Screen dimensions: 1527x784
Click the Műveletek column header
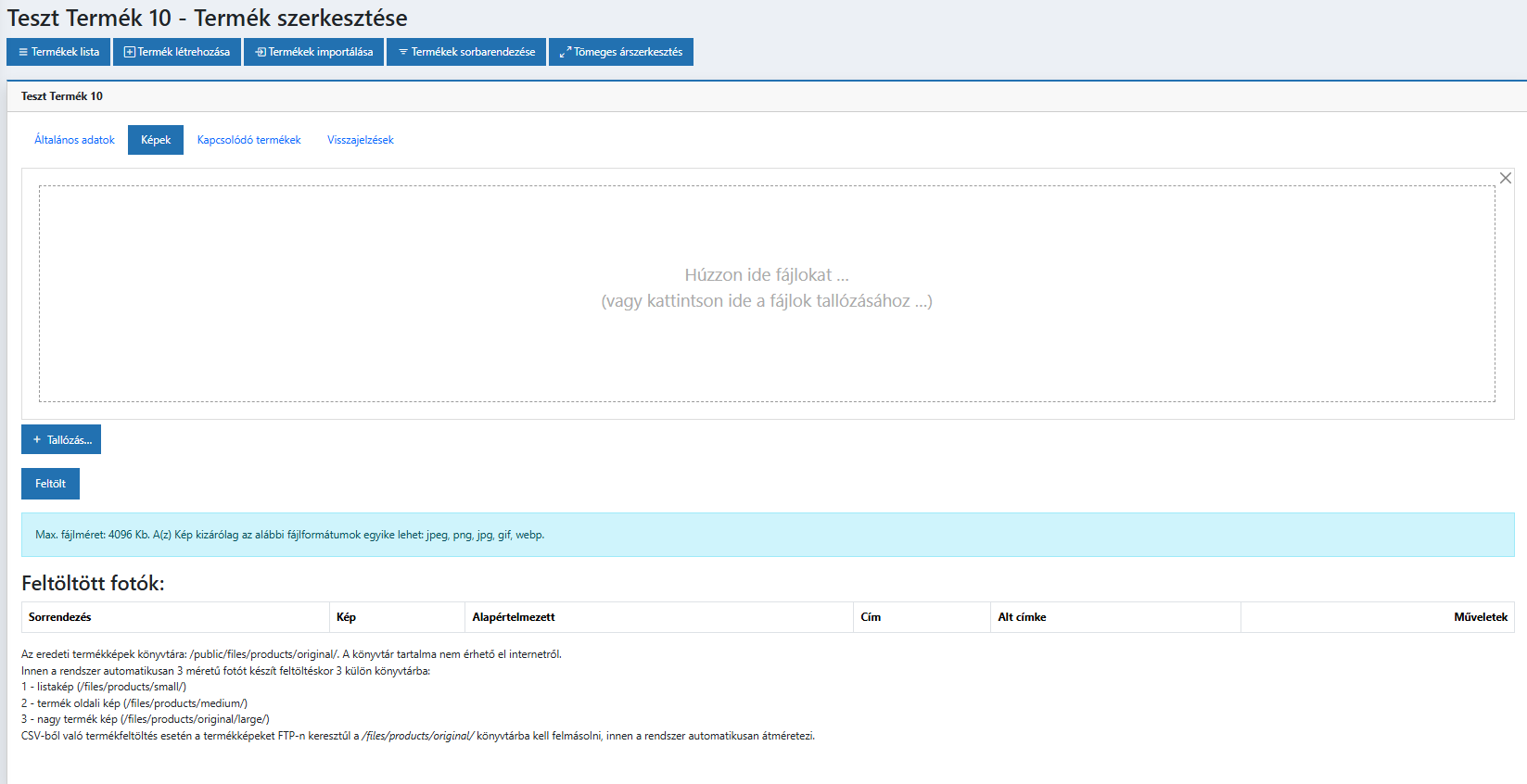1480,617
